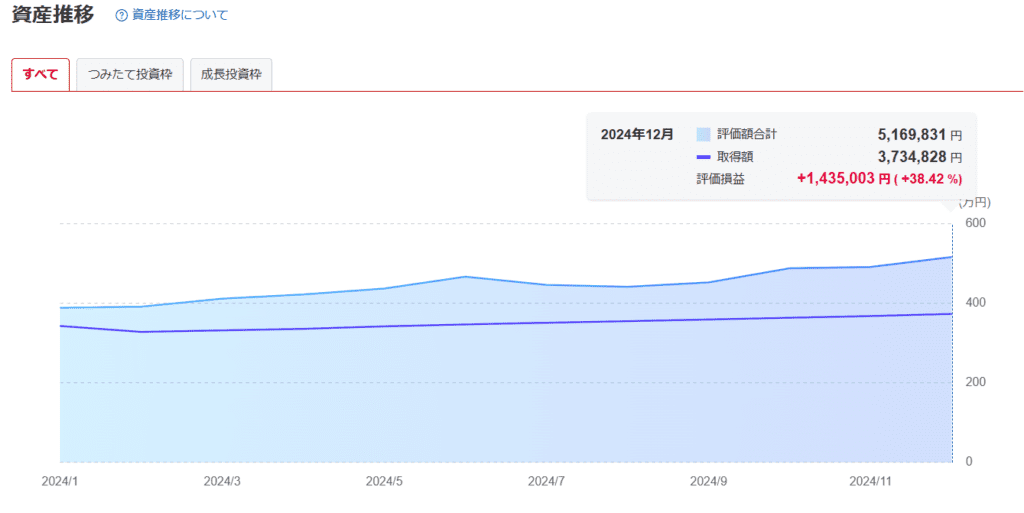Click the 2024/5 x-axis label

pos(384,482)
